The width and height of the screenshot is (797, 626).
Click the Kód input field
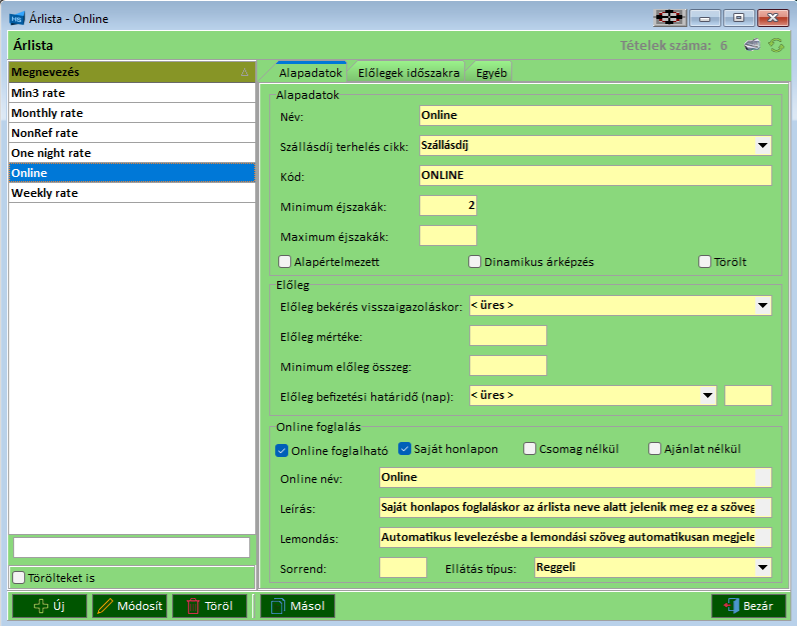coord(595,176)
